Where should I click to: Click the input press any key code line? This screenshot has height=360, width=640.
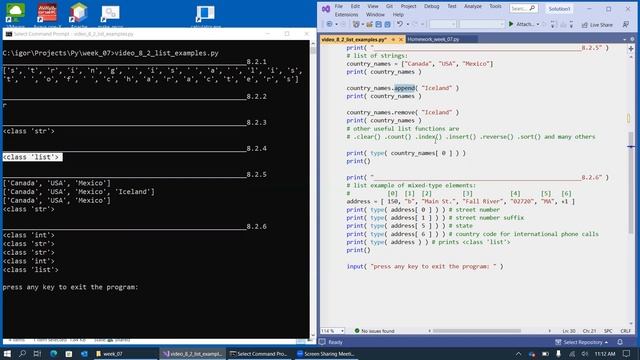click(425, 266)
